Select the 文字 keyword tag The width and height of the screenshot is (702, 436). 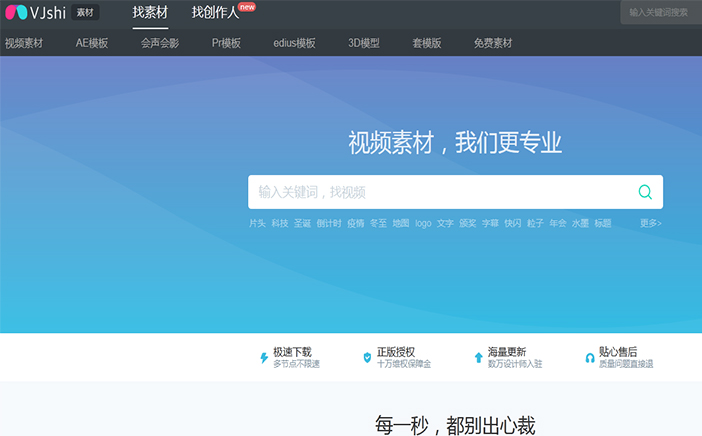point(445,223)
